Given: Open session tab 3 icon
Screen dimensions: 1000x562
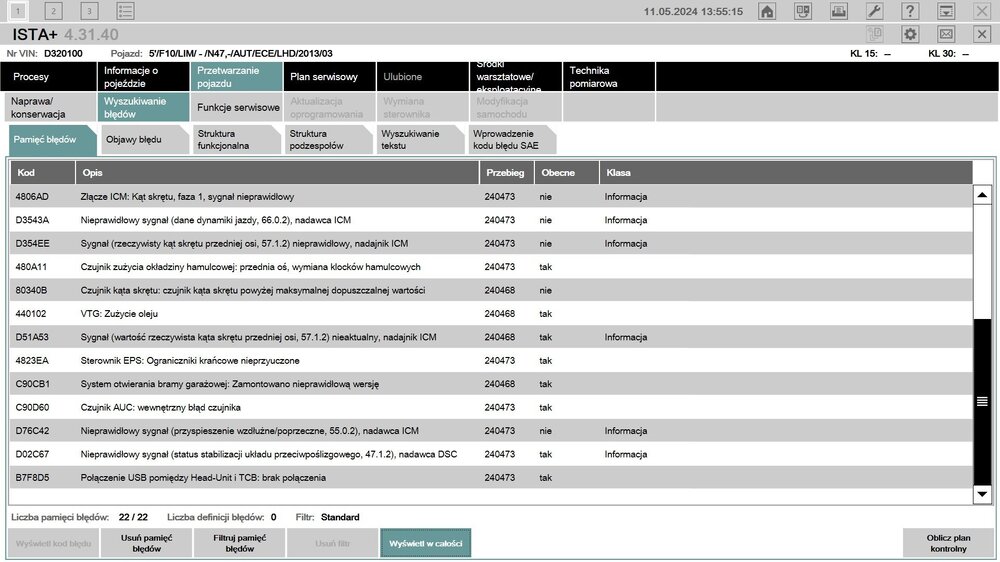Looking at the screenshot, I should pyautogui.click(x=89, y=11).
